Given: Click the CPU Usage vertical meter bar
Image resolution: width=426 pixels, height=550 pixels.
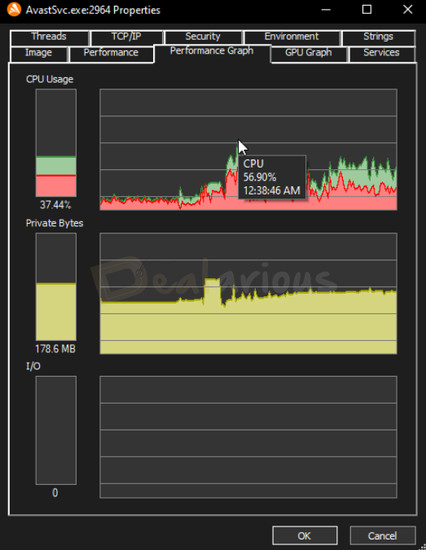Looking at the screenshot, I should pos(56,143).
